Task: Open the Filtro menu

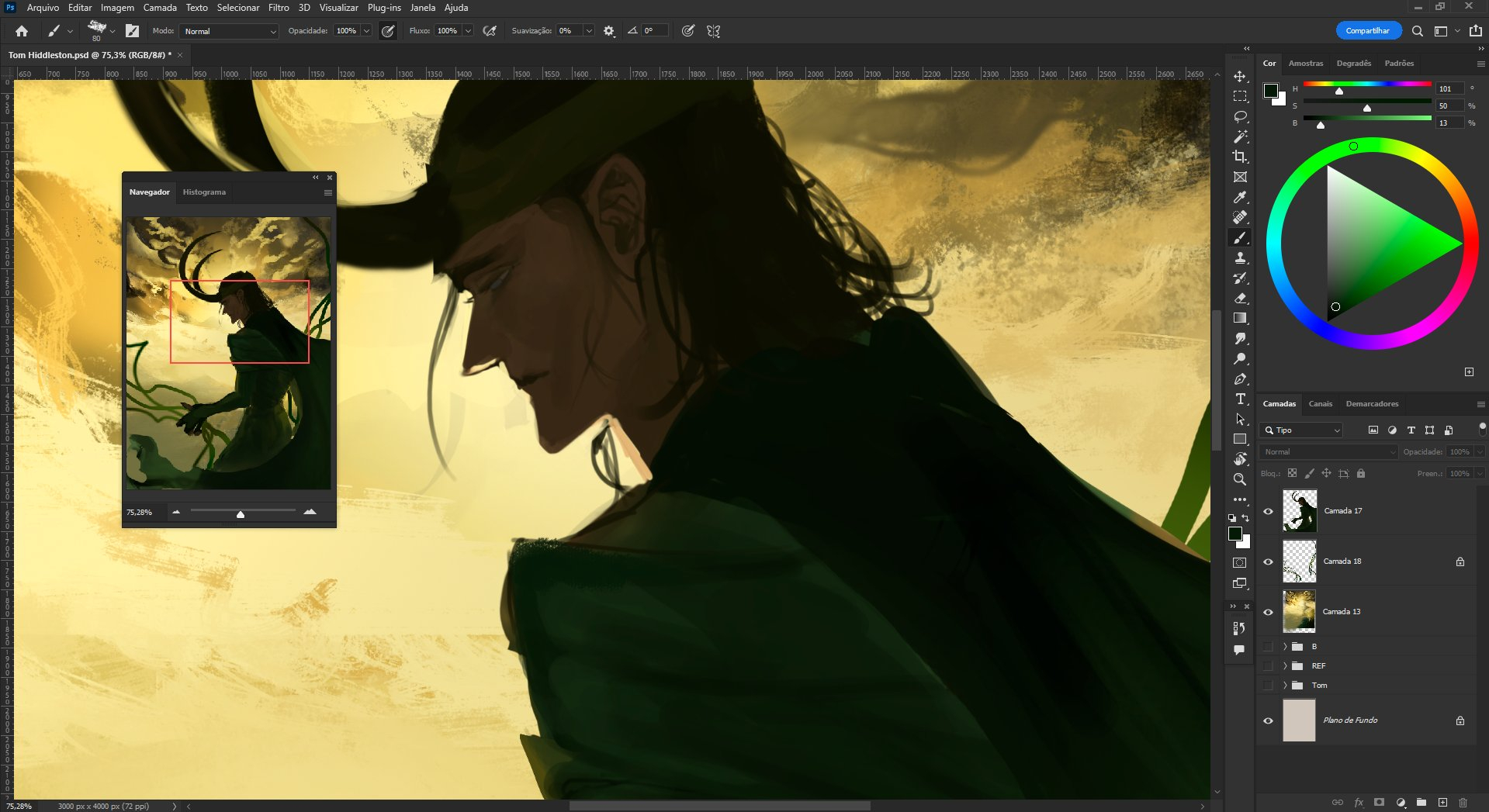Action: pos(279,8)
